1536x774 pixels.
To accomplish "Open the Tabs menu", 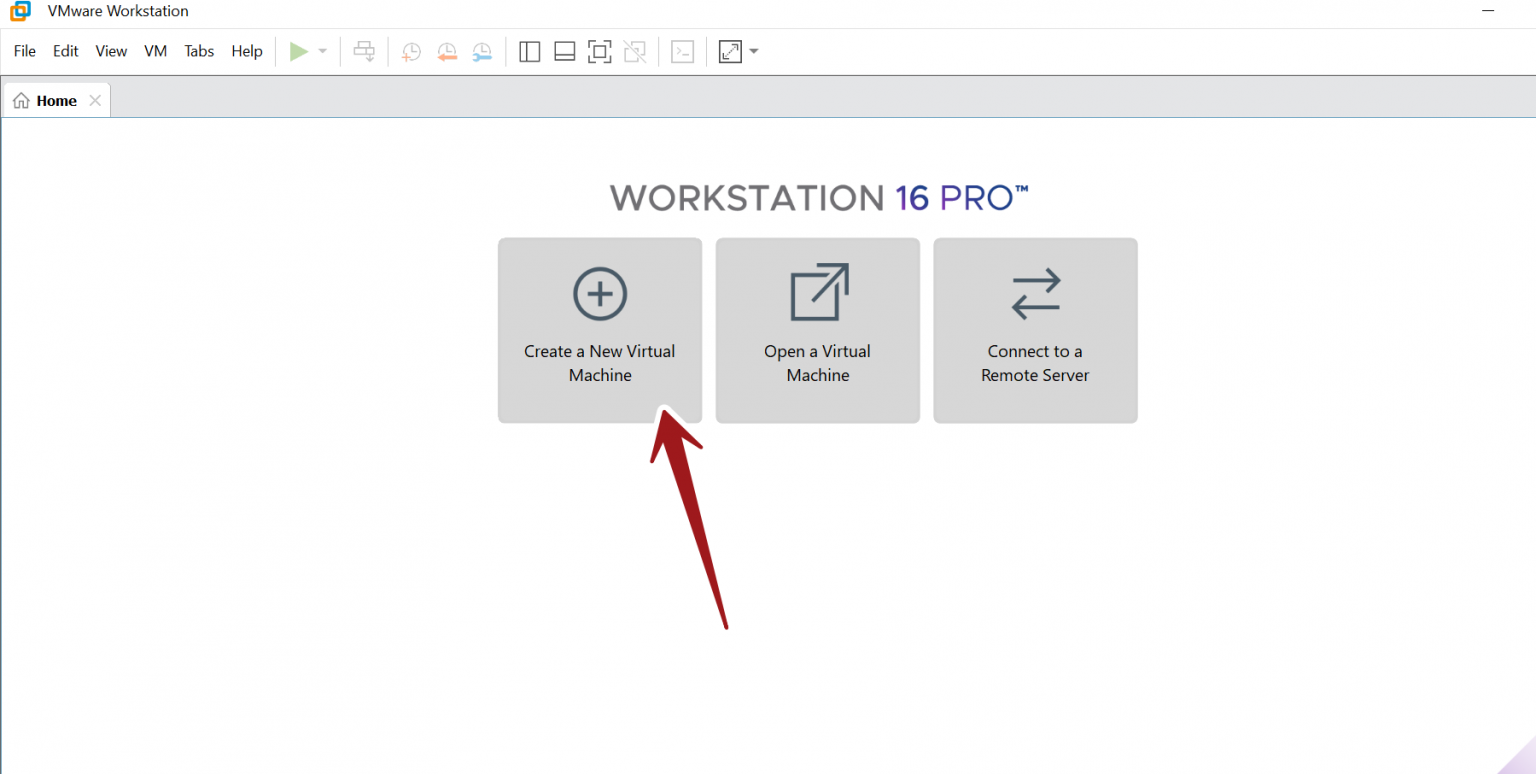I will coord(198,51).
